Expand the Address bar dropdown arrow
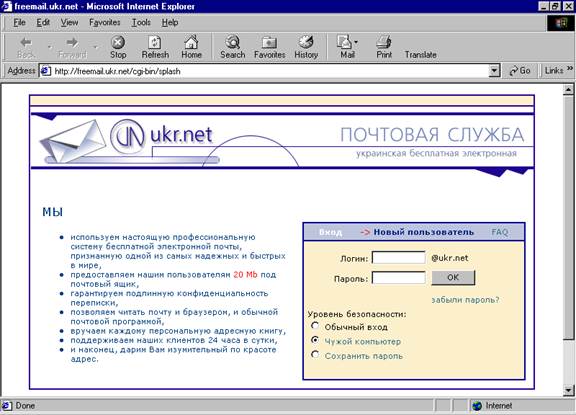576x415 pixels. pyautogui.click(x=494, y=71)
